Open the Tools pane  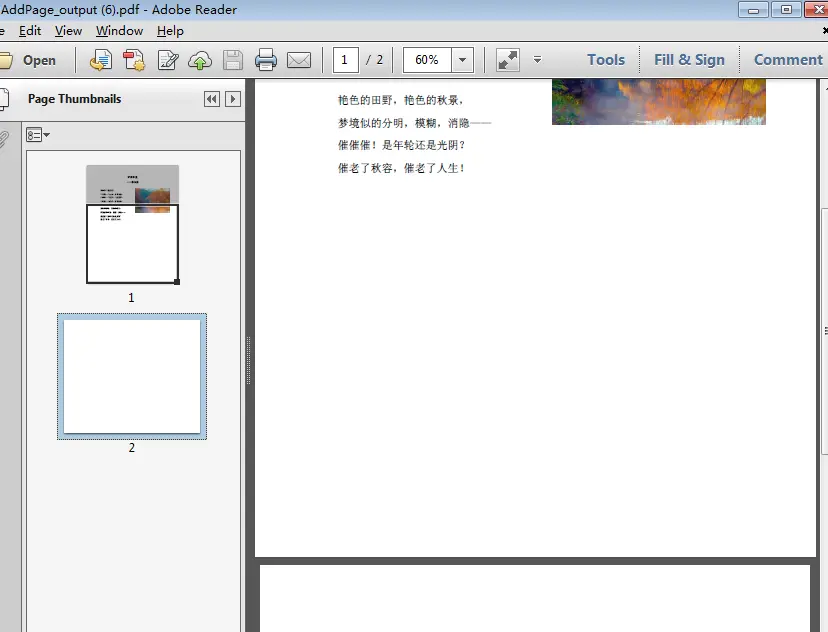tap(606, 60)
